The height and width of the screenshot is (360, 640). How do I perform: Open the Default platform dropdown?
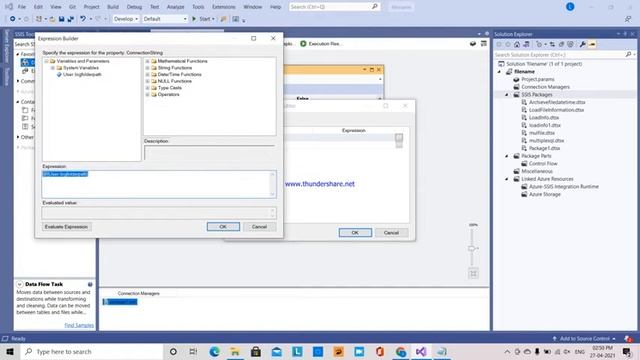[165, 19]
